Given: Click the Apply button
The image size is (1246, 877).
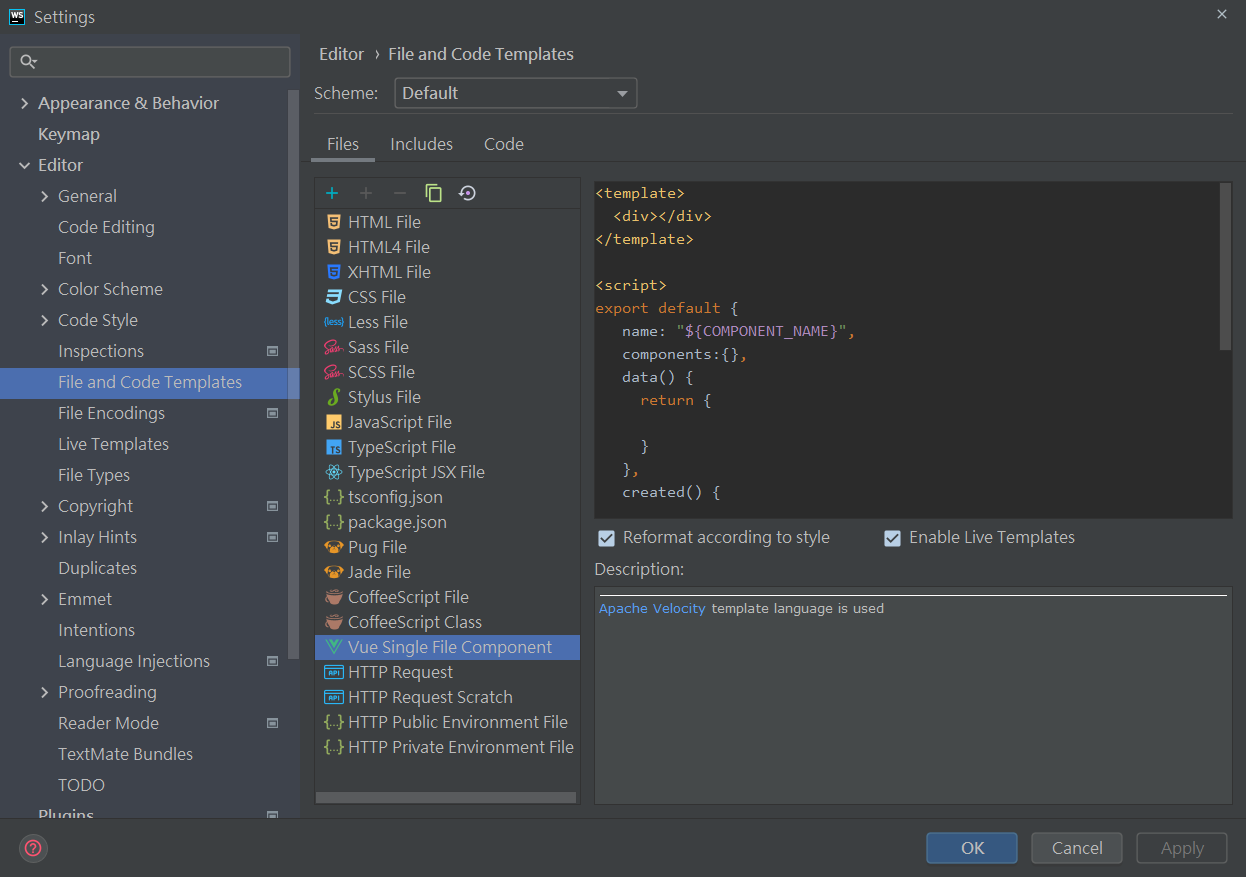Looking at the screenshot, I should point(1182,848).
